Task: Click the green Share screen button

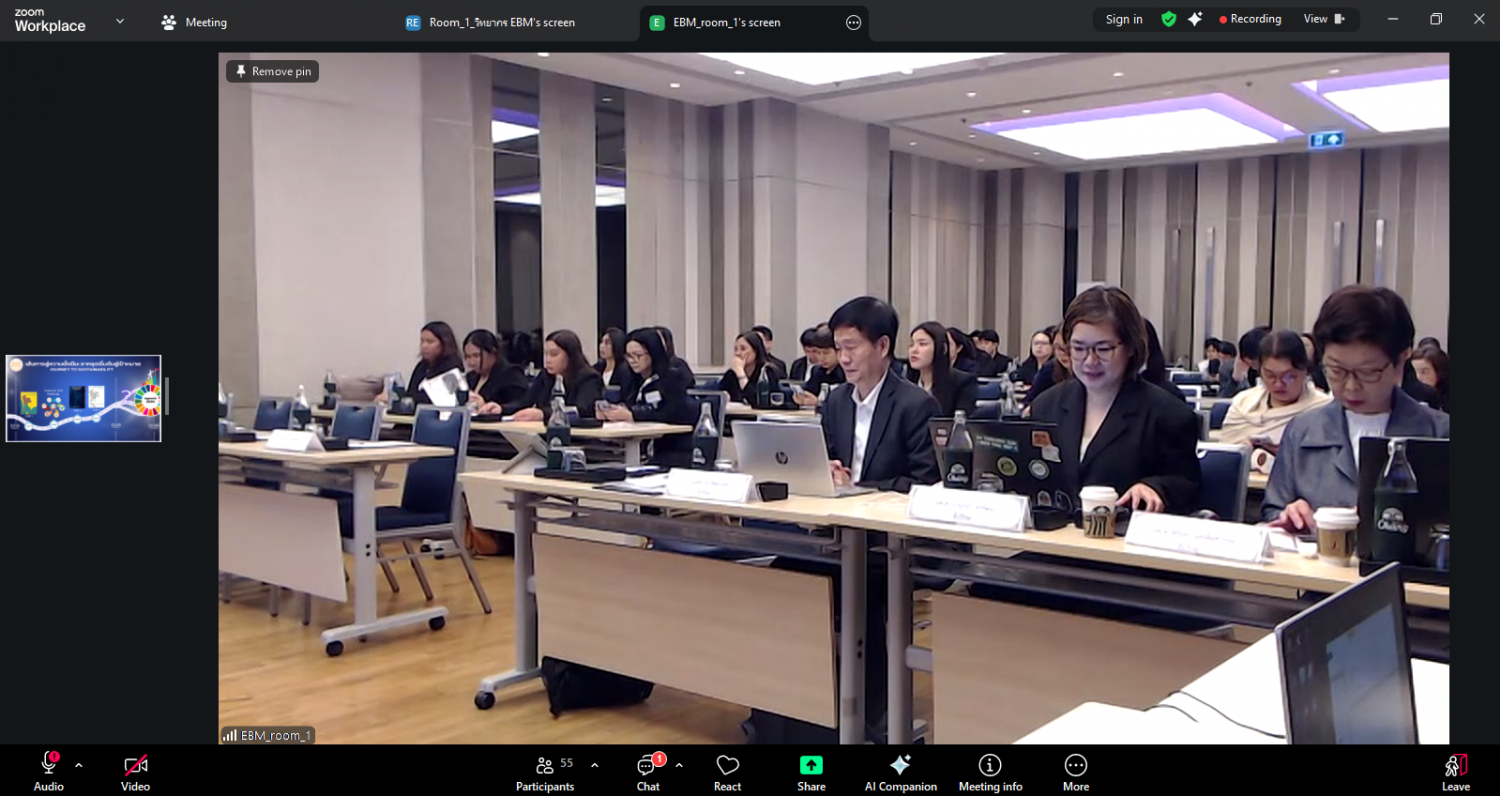Action: point(811,769)
